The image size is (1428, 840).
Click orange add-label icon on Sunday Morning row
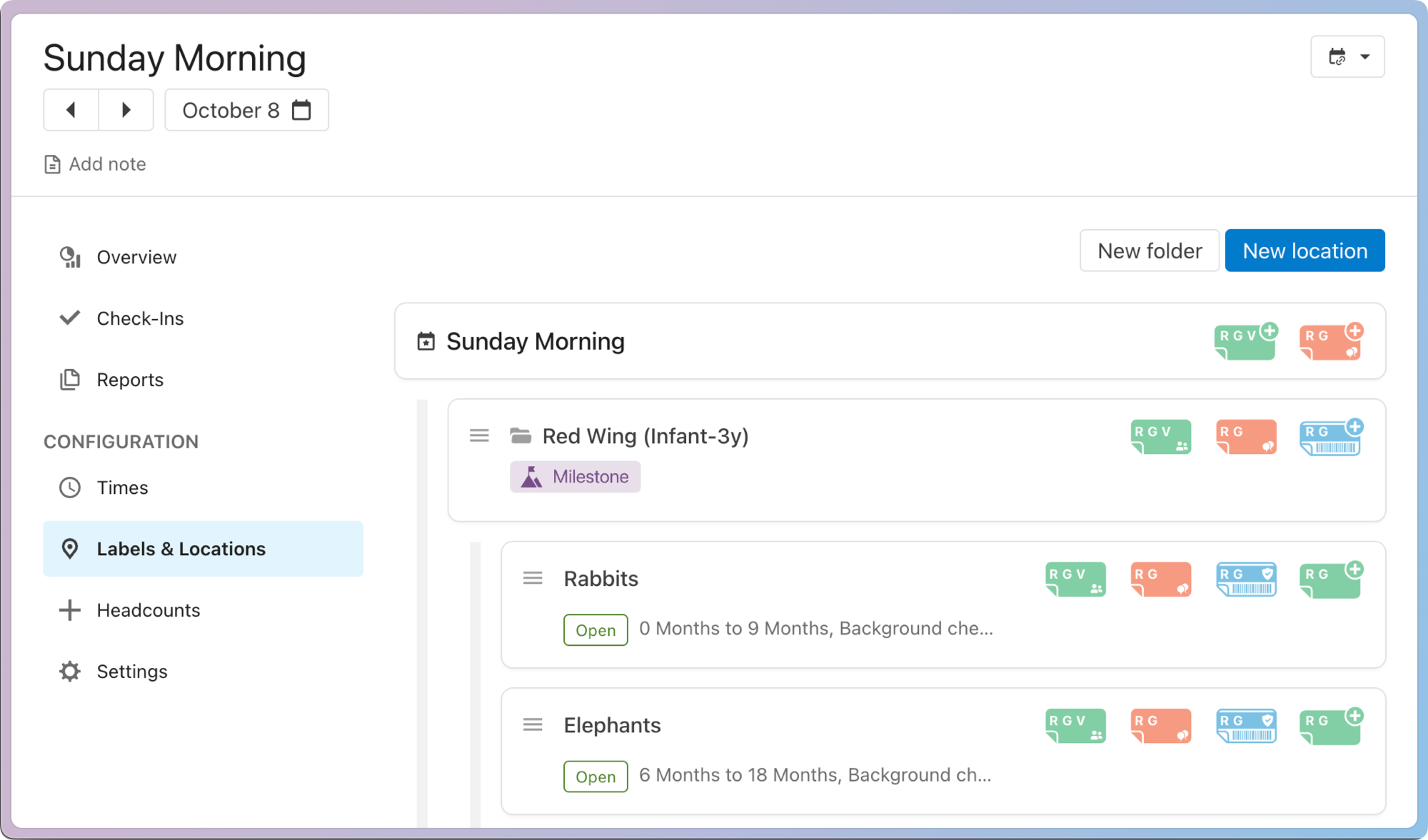1331,342
